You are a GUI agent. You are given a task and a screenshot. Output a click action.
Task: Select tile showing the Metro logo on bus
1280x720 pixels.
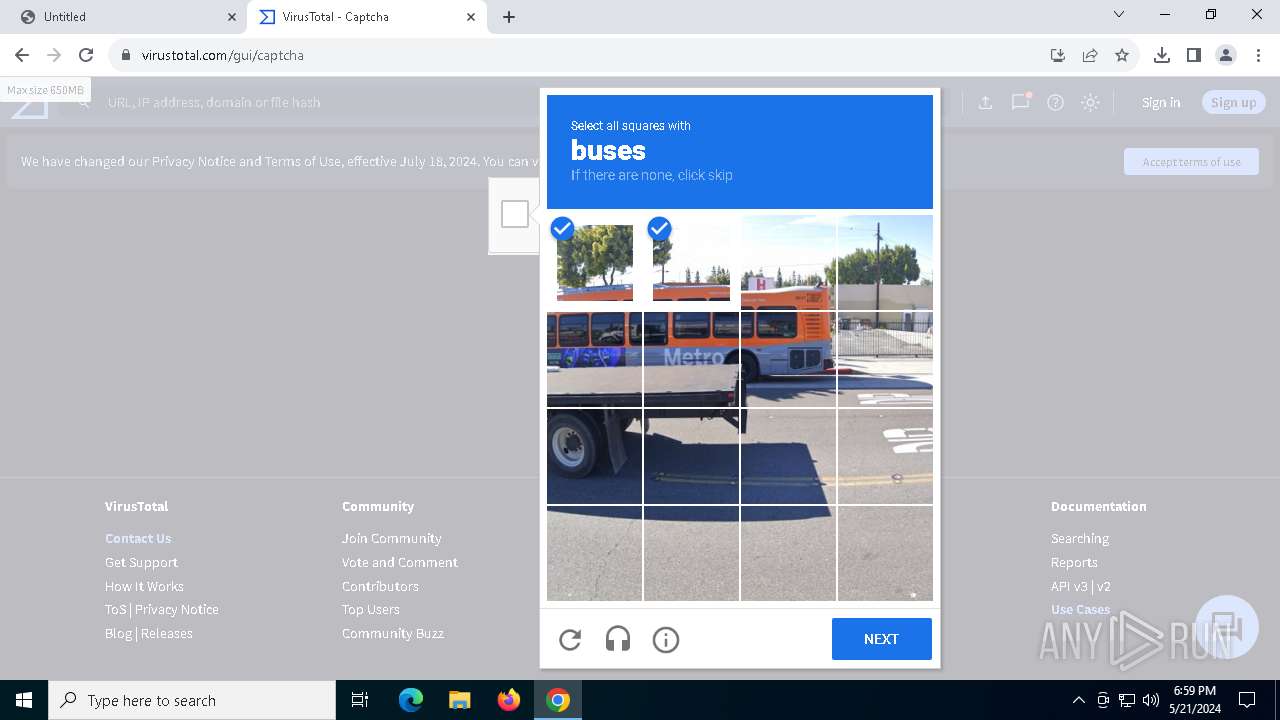691,359
